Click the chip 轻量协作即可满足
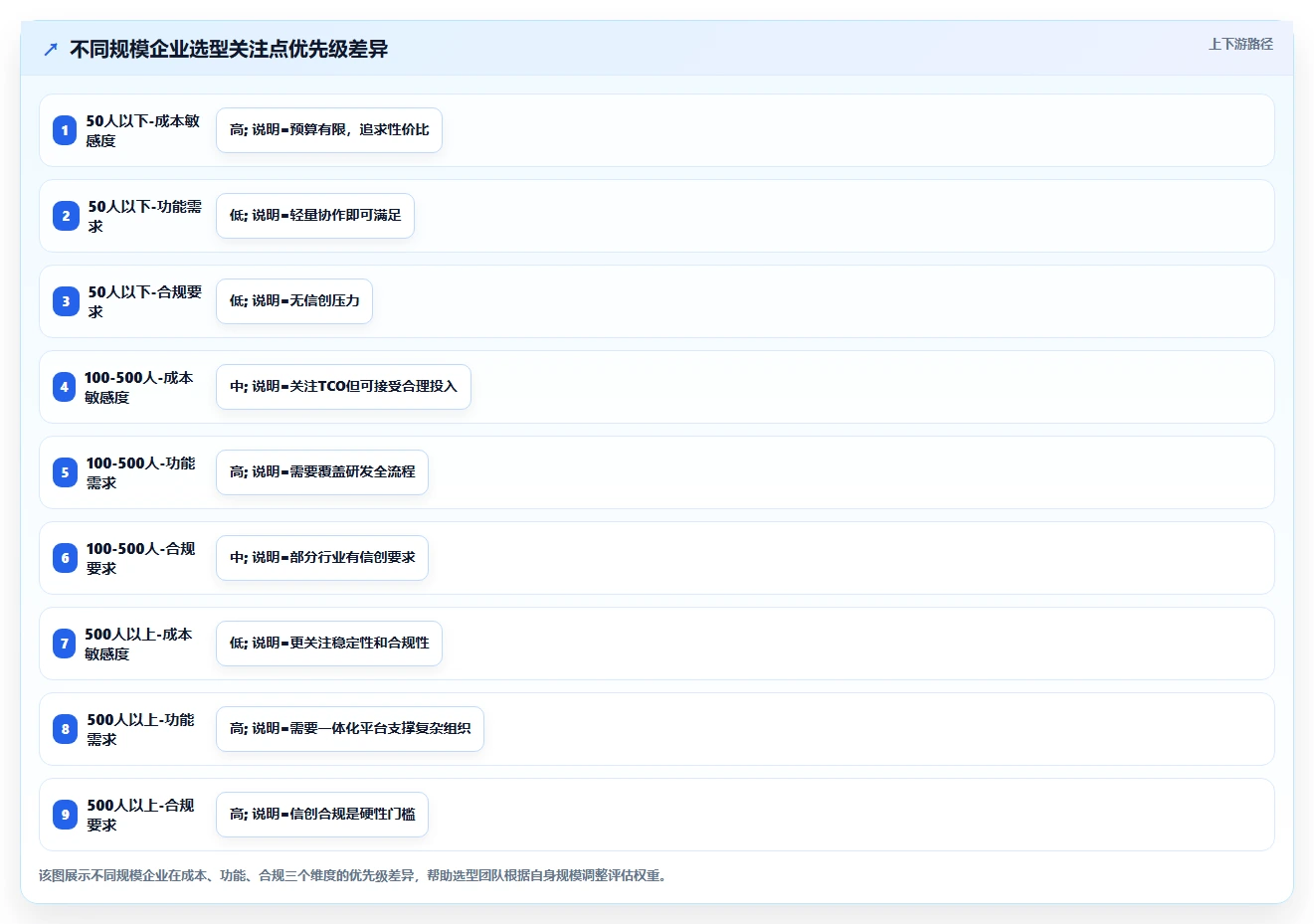The image size is (1314, 924). click(x=315, y=216)
